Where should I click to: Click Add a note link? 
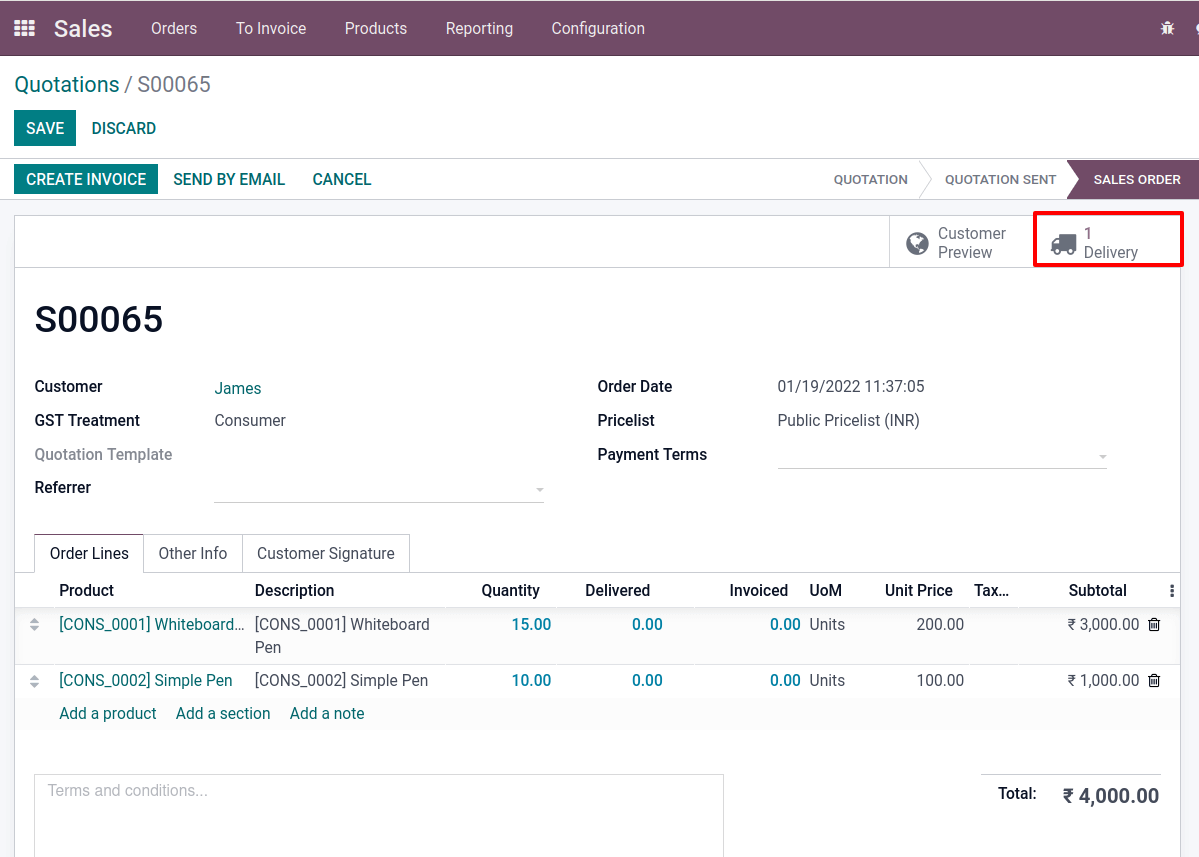327,713
